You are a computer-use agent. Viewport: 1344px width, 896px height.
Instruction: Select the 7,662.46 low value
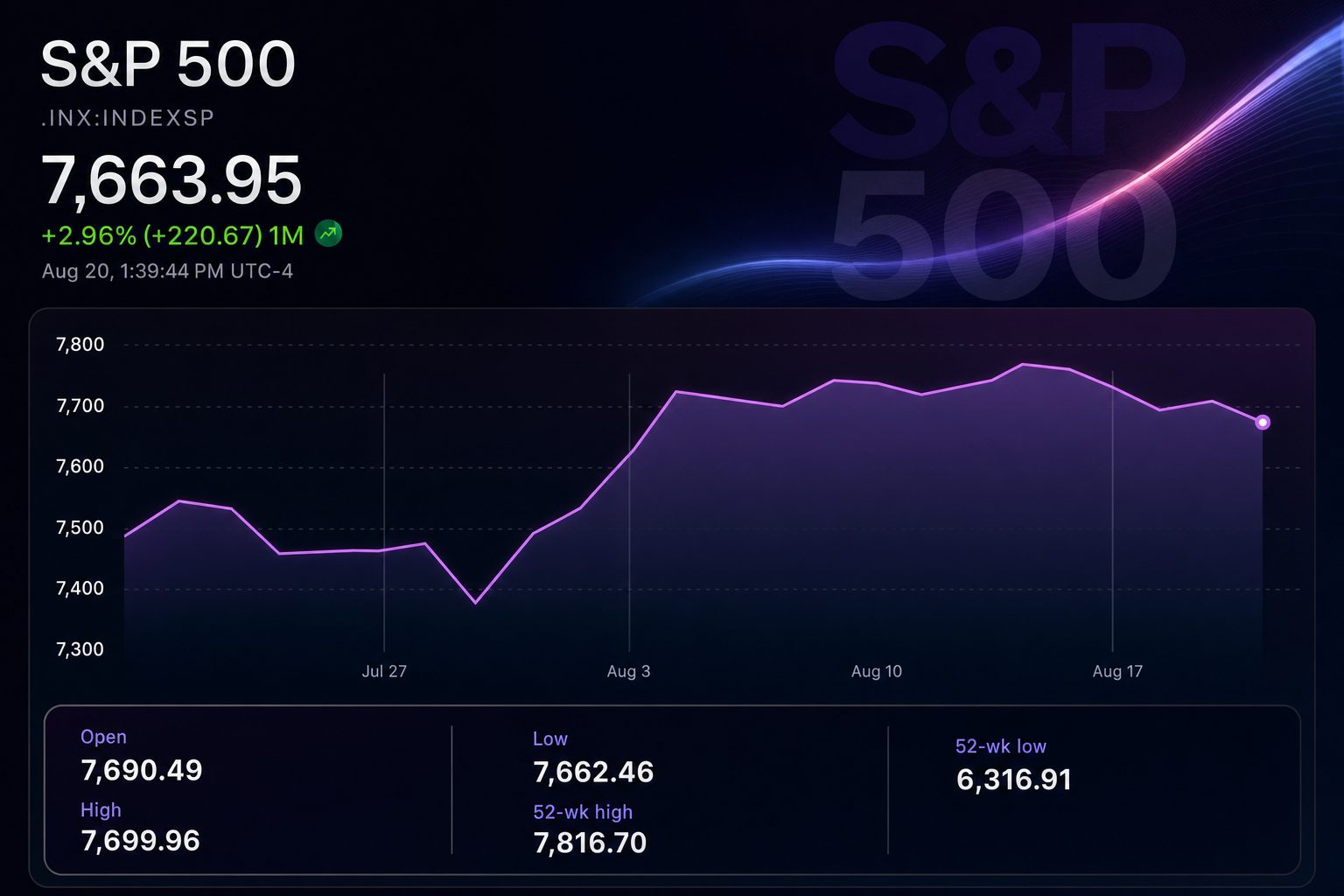coord(593,772)
